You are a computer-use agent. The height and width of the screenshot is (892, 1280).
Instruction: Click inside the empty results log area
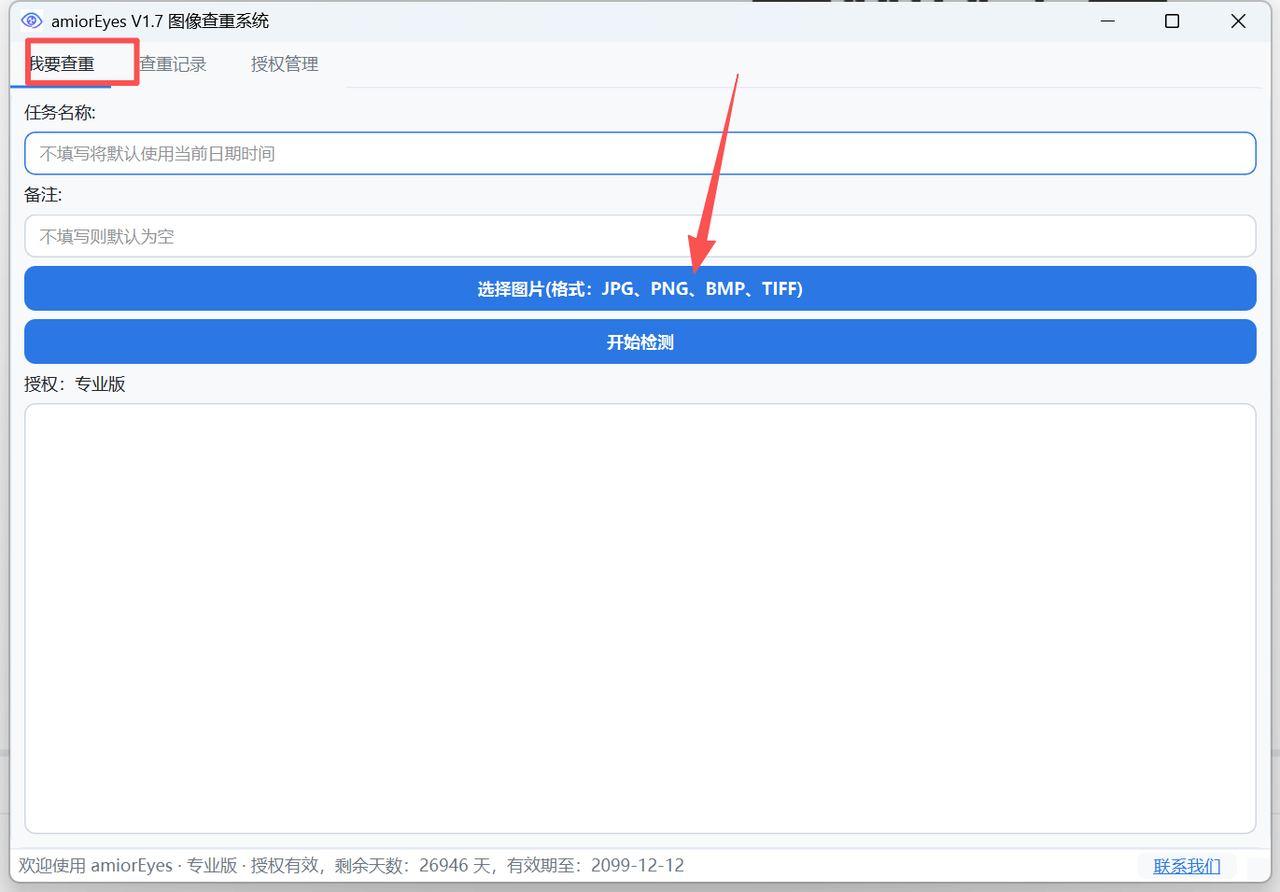(x=640, y=618)
